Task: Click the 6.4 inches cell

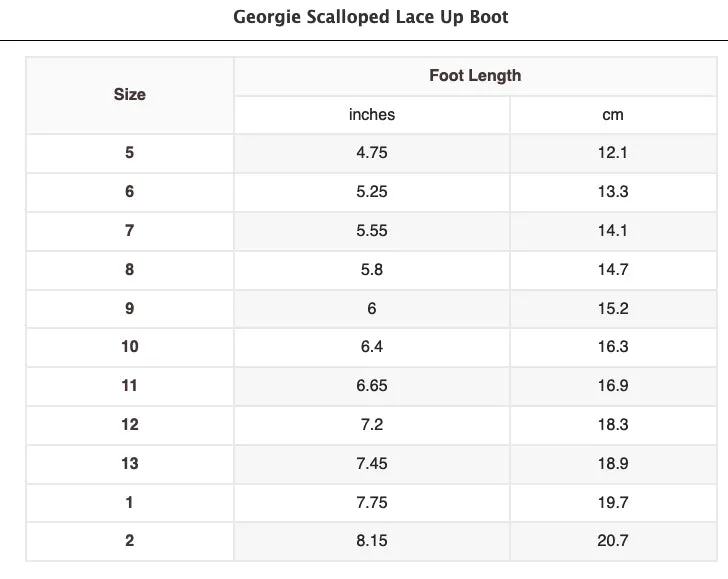Action: [372, 347]
